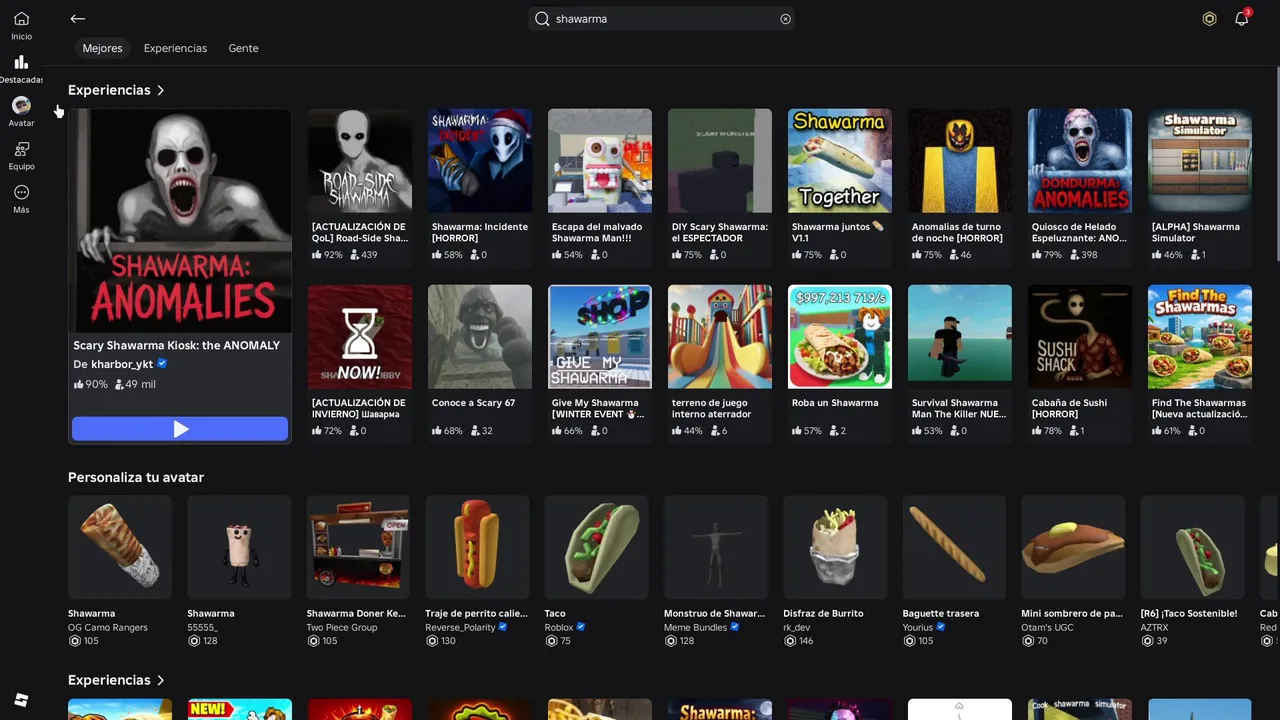Open the hourglass NOW! experience thumbnail
This screenshot has width=1280, height=720.
click(x=360, y=337)
